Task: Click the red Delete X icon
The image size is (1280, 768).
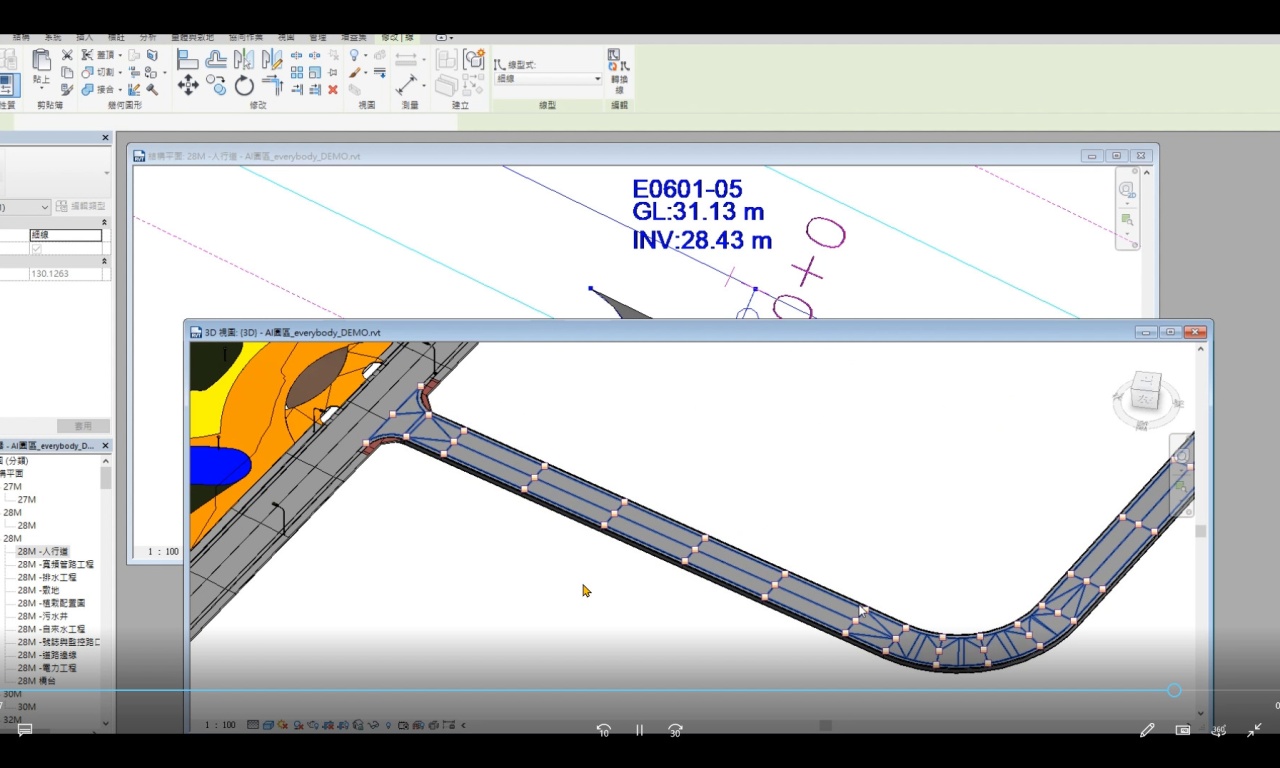Action: (x=333, y=89)
